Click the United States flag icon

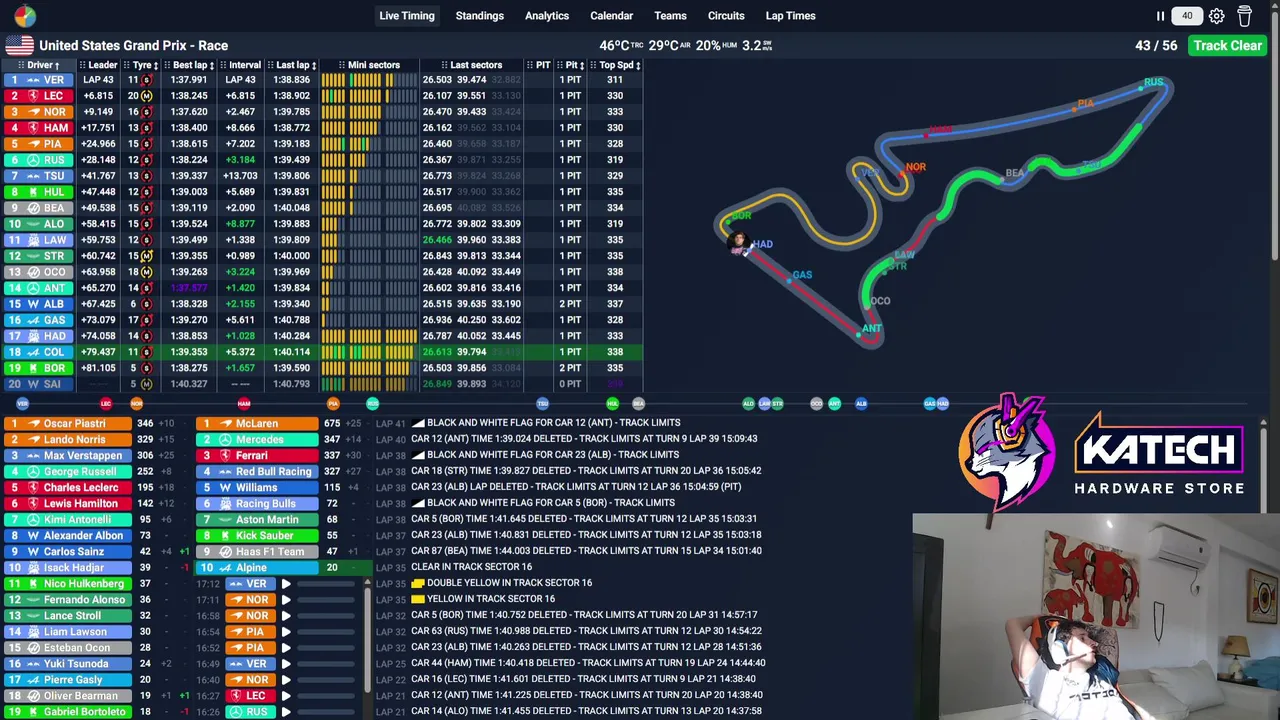19,45
